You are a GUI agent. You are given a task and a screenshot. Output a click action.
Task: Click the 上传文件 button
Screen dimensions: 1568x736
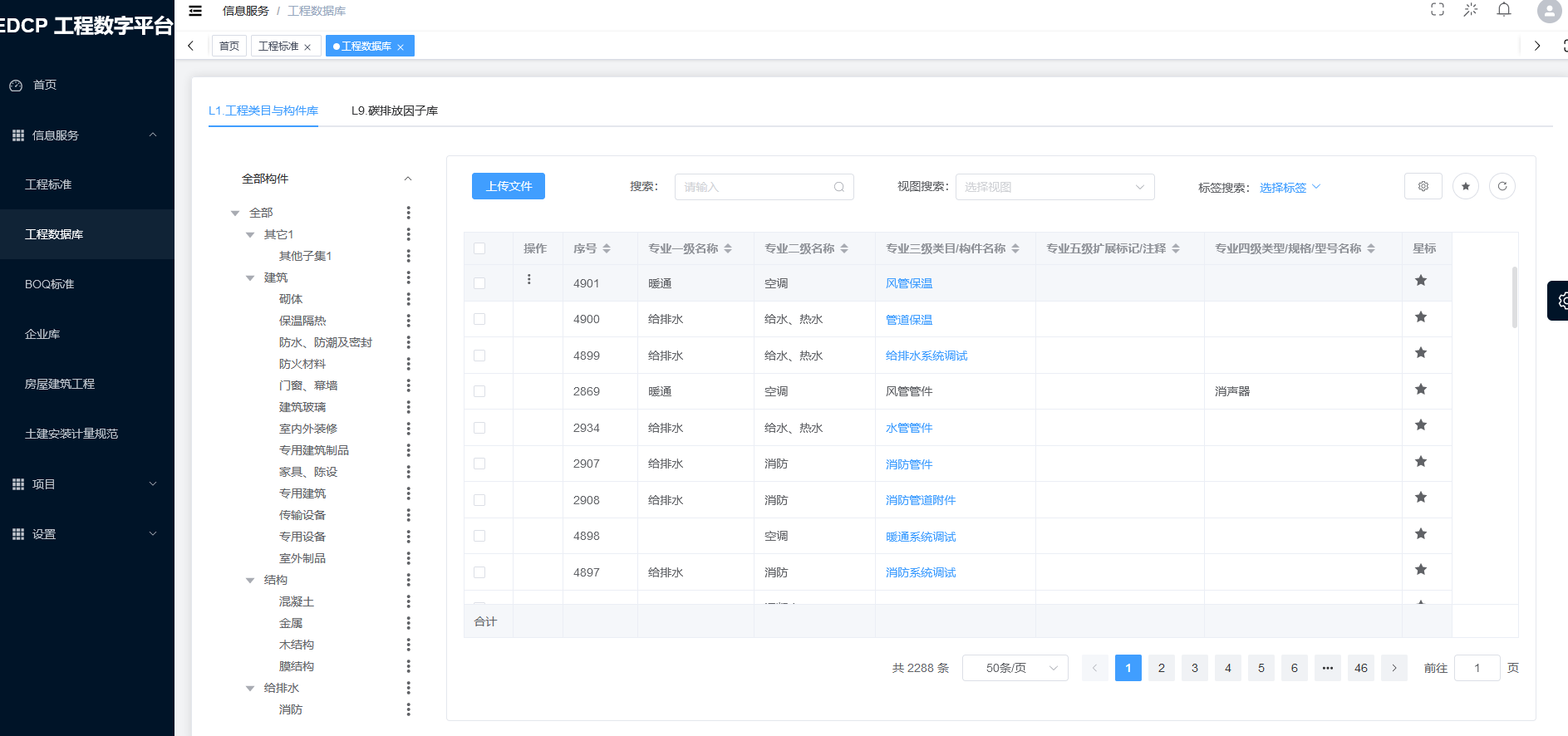[509, 186]
